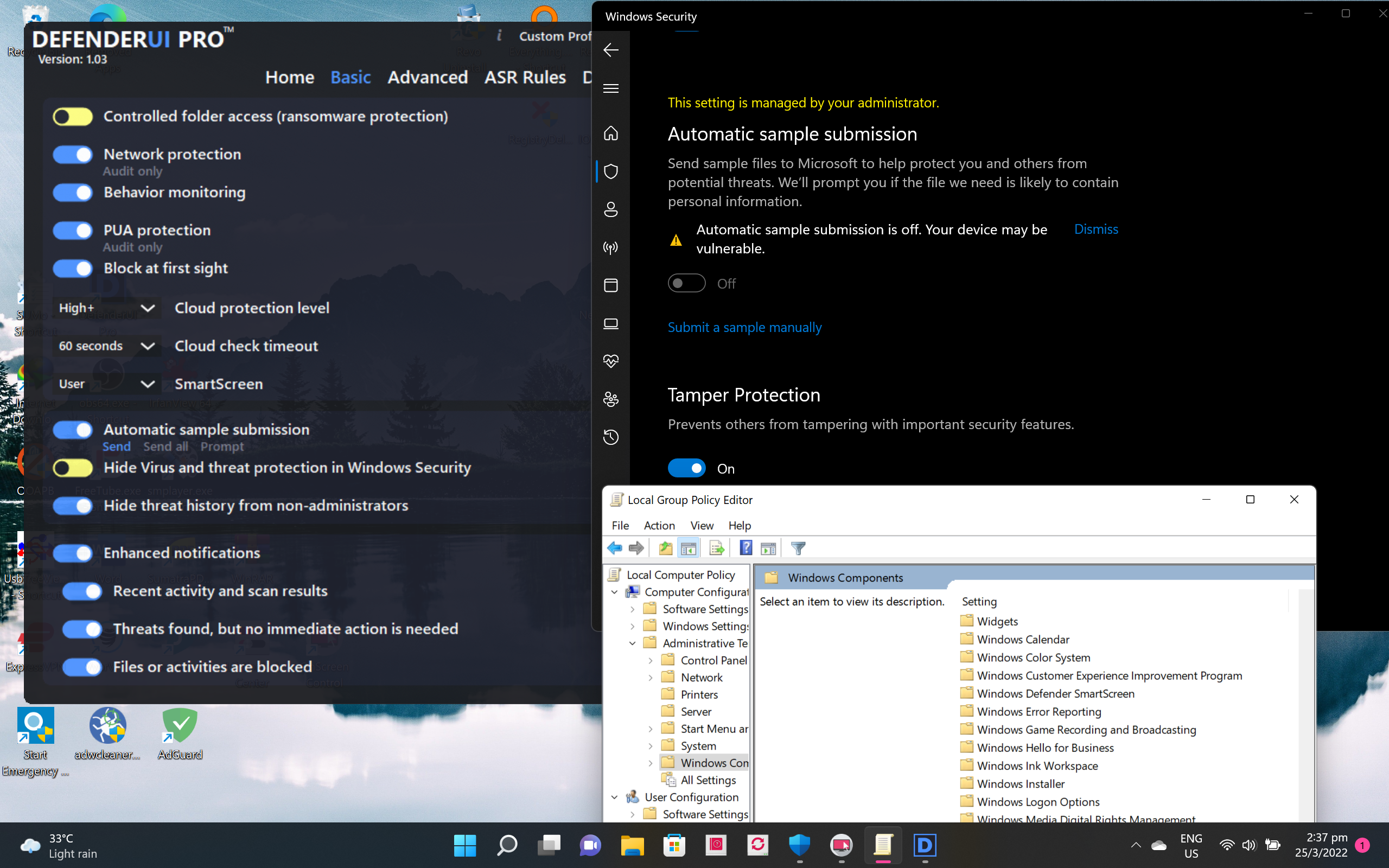The width and height of the screenshot is (1389, 868).
Task: Open the Action menu in Group Policy Editor
Action: pos(659,525)
